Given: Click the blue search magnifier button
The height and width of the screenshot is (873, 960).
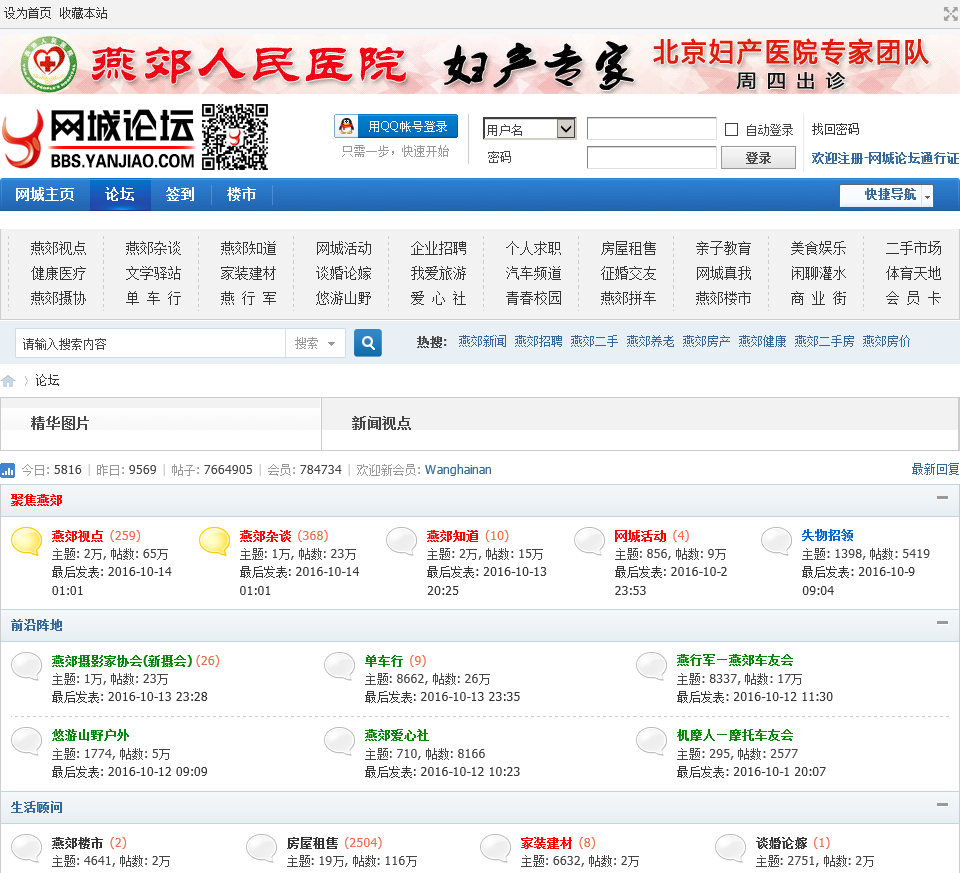Looking at the screenshot, I should pos(368,343).
